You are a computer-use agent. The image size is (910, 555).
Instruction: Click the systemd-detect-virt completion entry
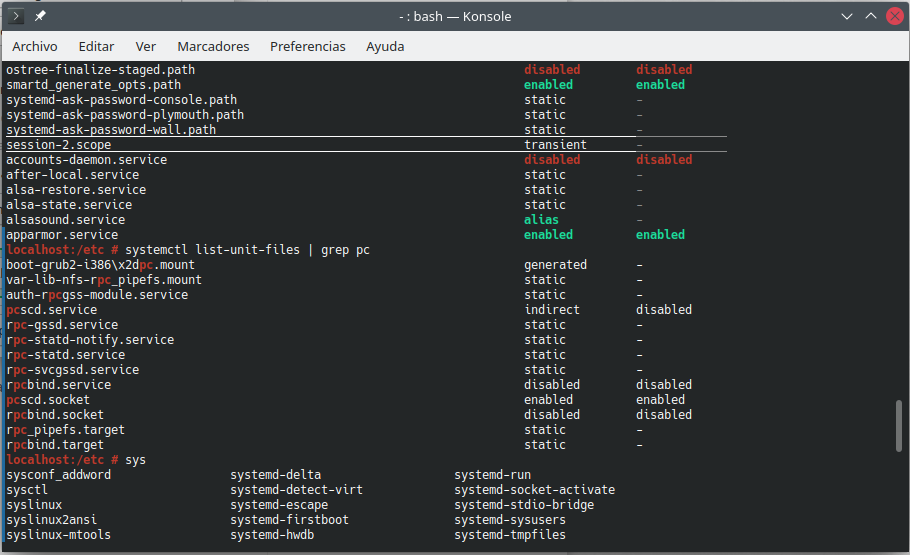[x=296, y=490]
